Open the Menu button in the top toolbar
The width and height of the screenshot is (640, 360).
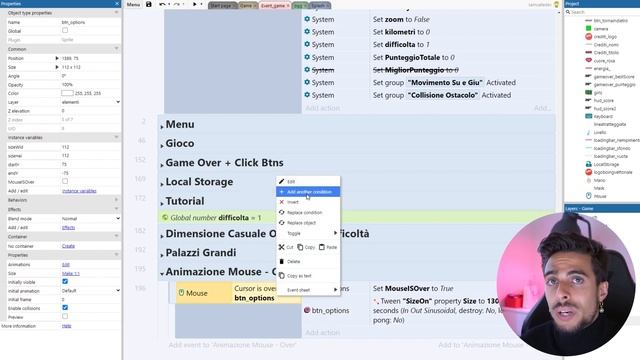133,4
